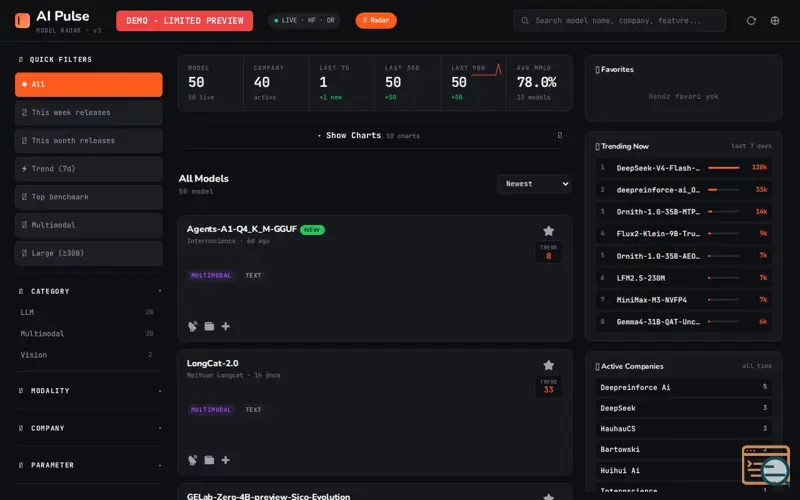Select DeepSeek in Active Companies
Viewport: 800px width, 500px height.
(684, 408)
